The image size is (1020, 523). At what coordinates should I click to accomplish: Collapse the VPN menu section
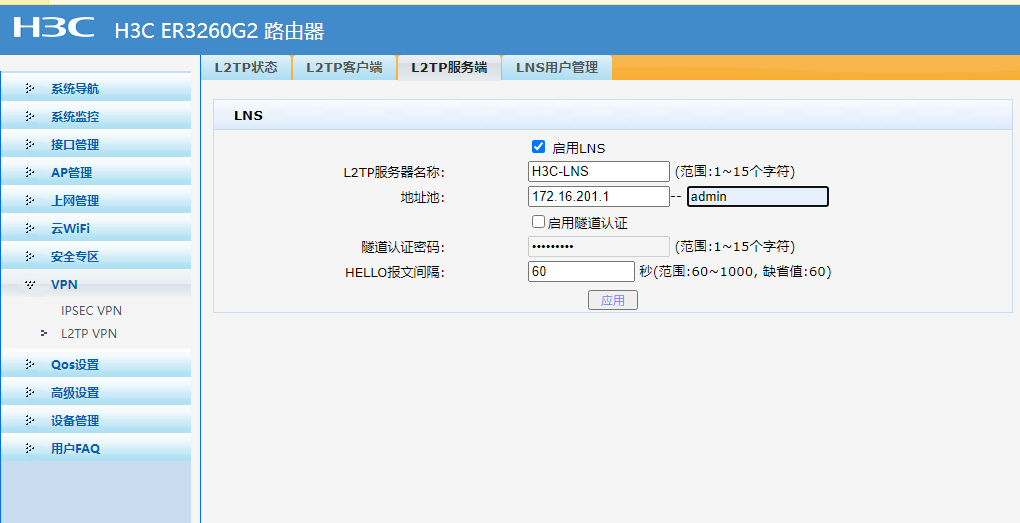point(96,284)
